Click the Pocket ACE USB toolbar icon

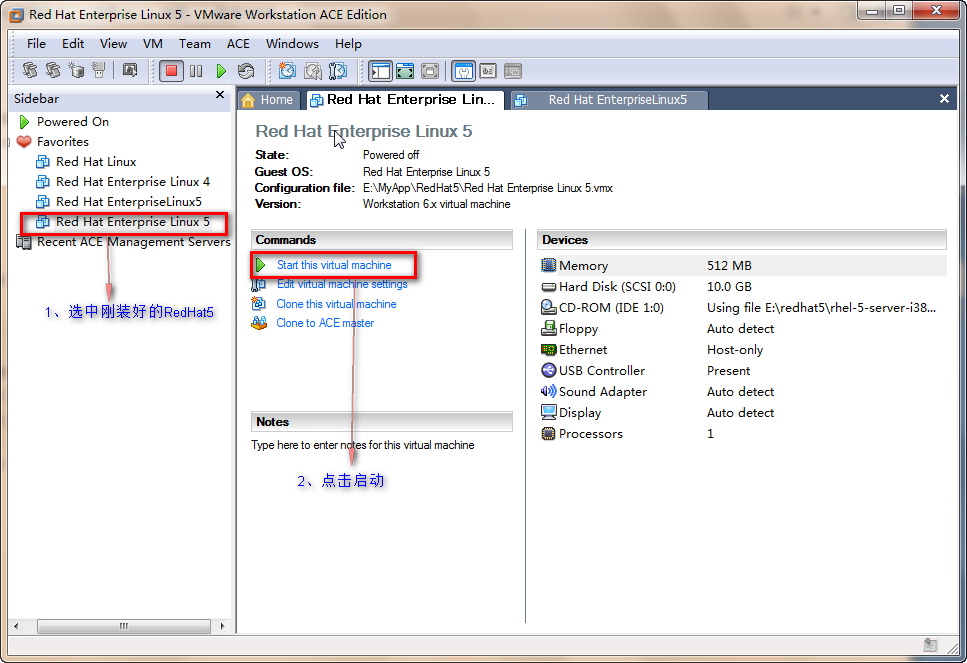[x=99, y=71]
